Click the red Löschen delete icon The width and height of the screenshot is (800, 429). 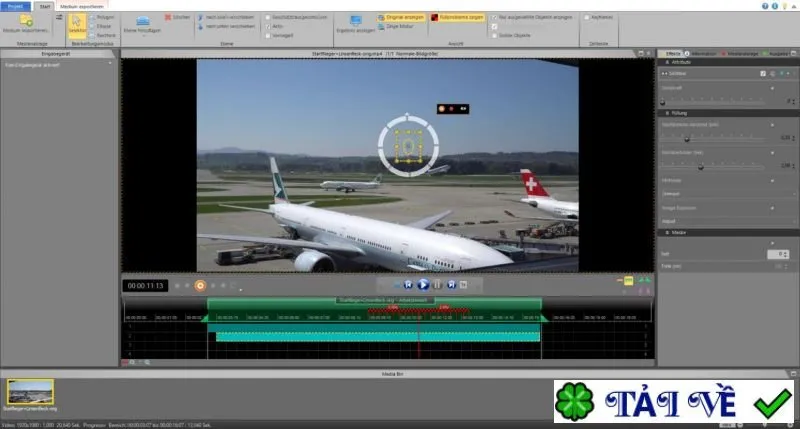point(168,17)
